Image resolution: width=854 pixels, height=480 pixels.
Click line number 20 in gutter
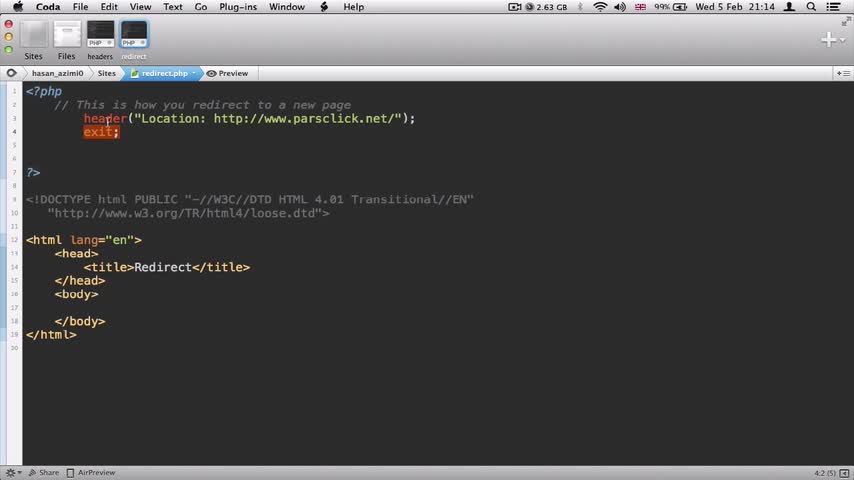click(14, 348)
